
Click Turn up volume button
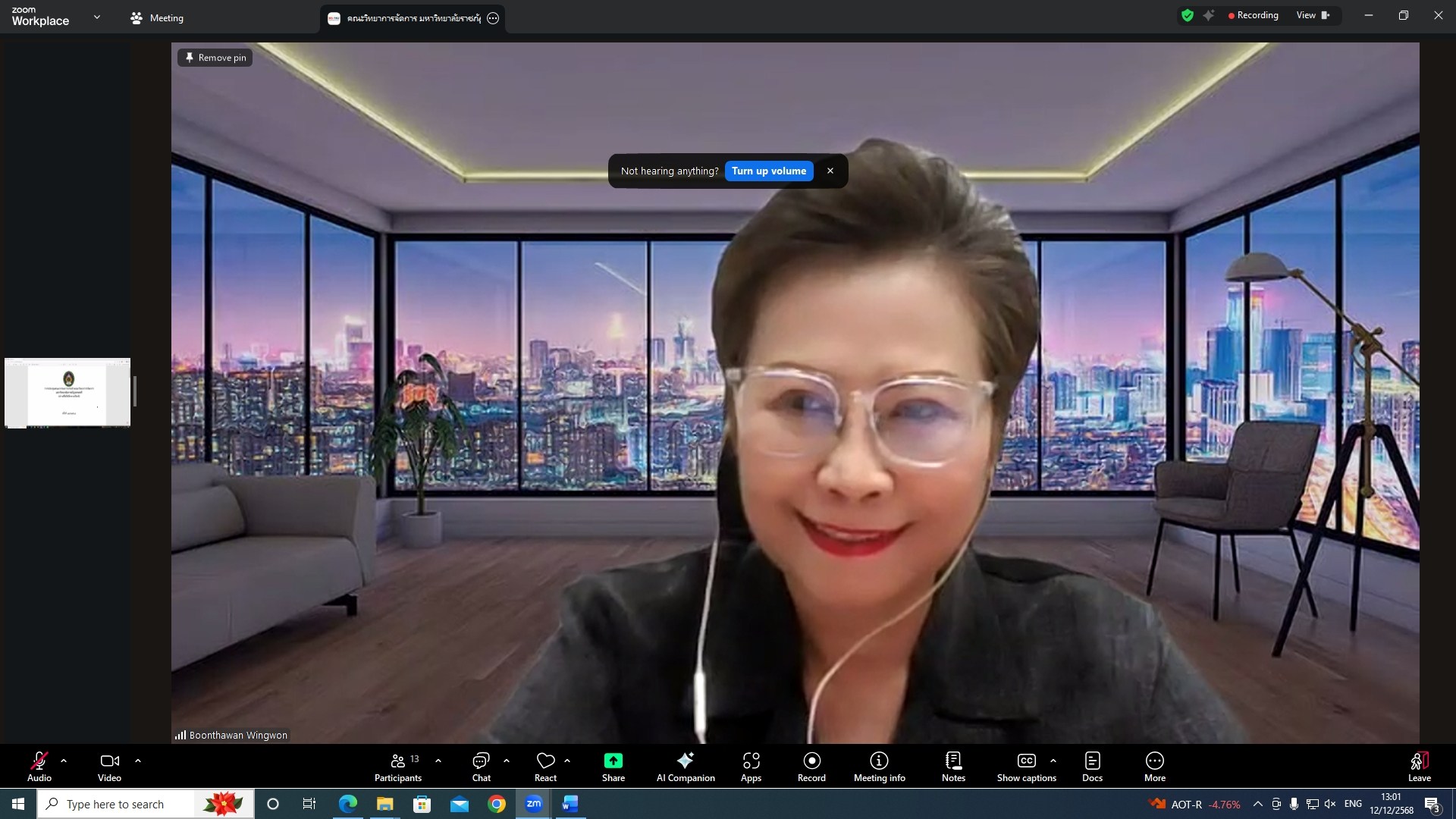click(768, 171)
